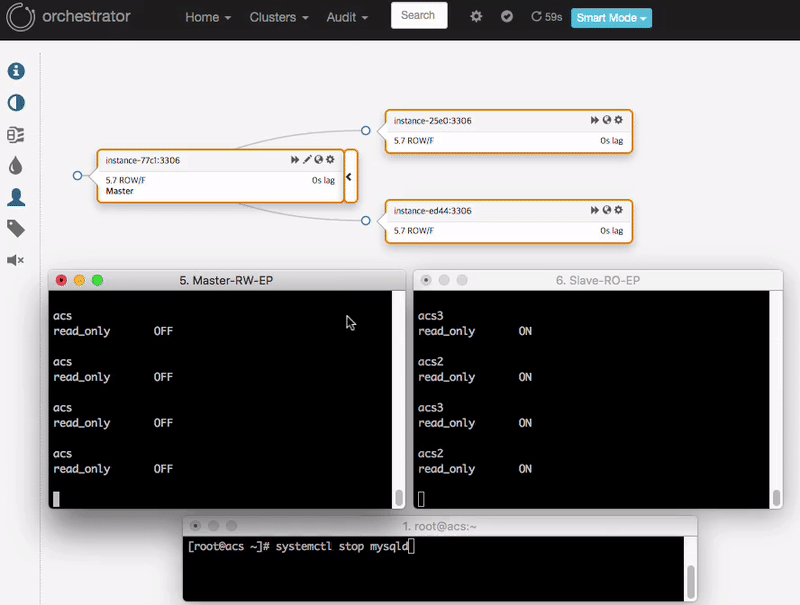Screen dimensions: 800x605
Task: Click the pencil edit icon on instance-77c1 node
Action: [306, 159]
